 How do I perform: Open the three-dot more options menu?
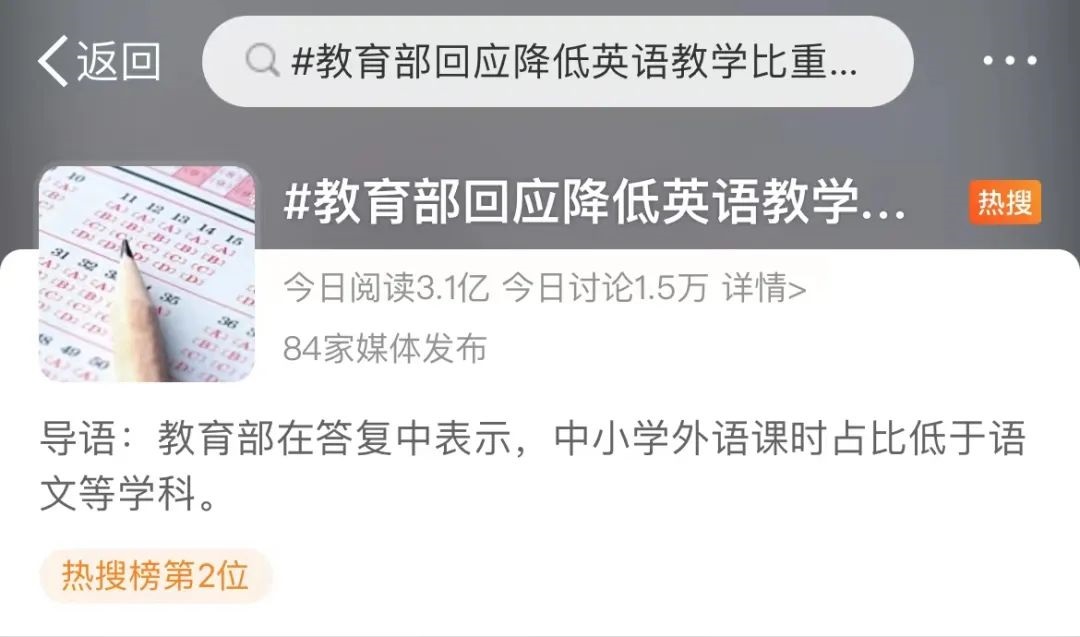pyautogui.click(x=1010, y=61)
